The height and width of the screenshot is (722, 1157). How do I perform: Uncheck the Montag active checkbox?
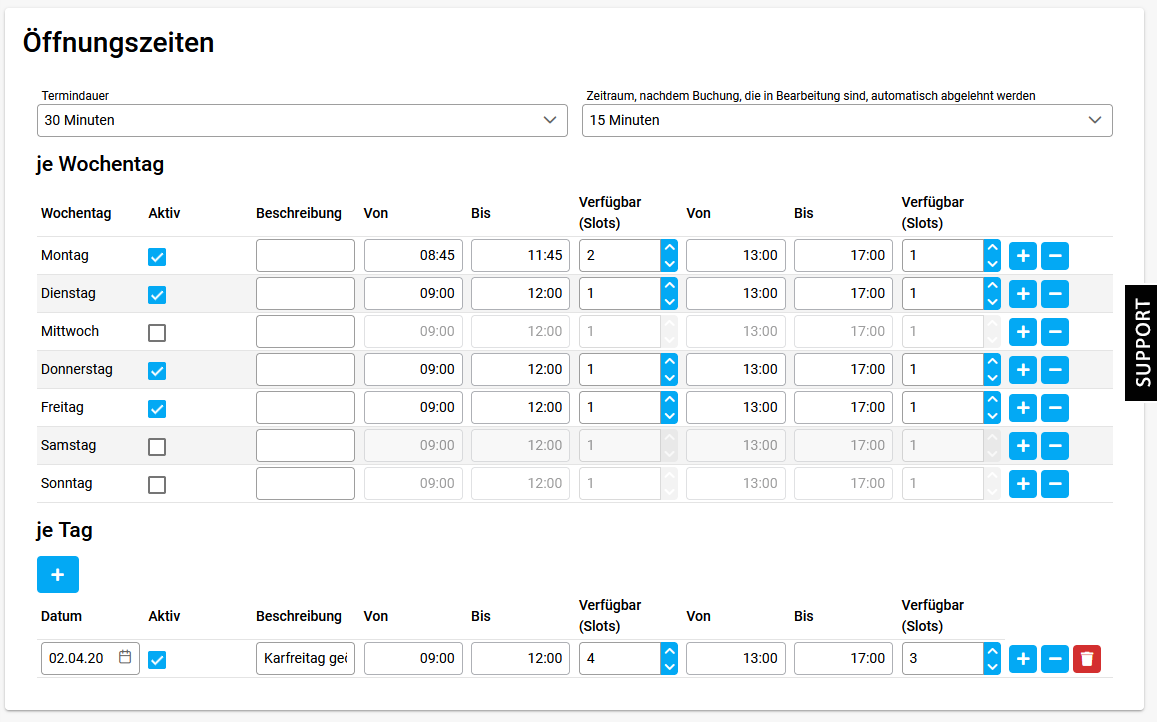(x=156, y=257)
